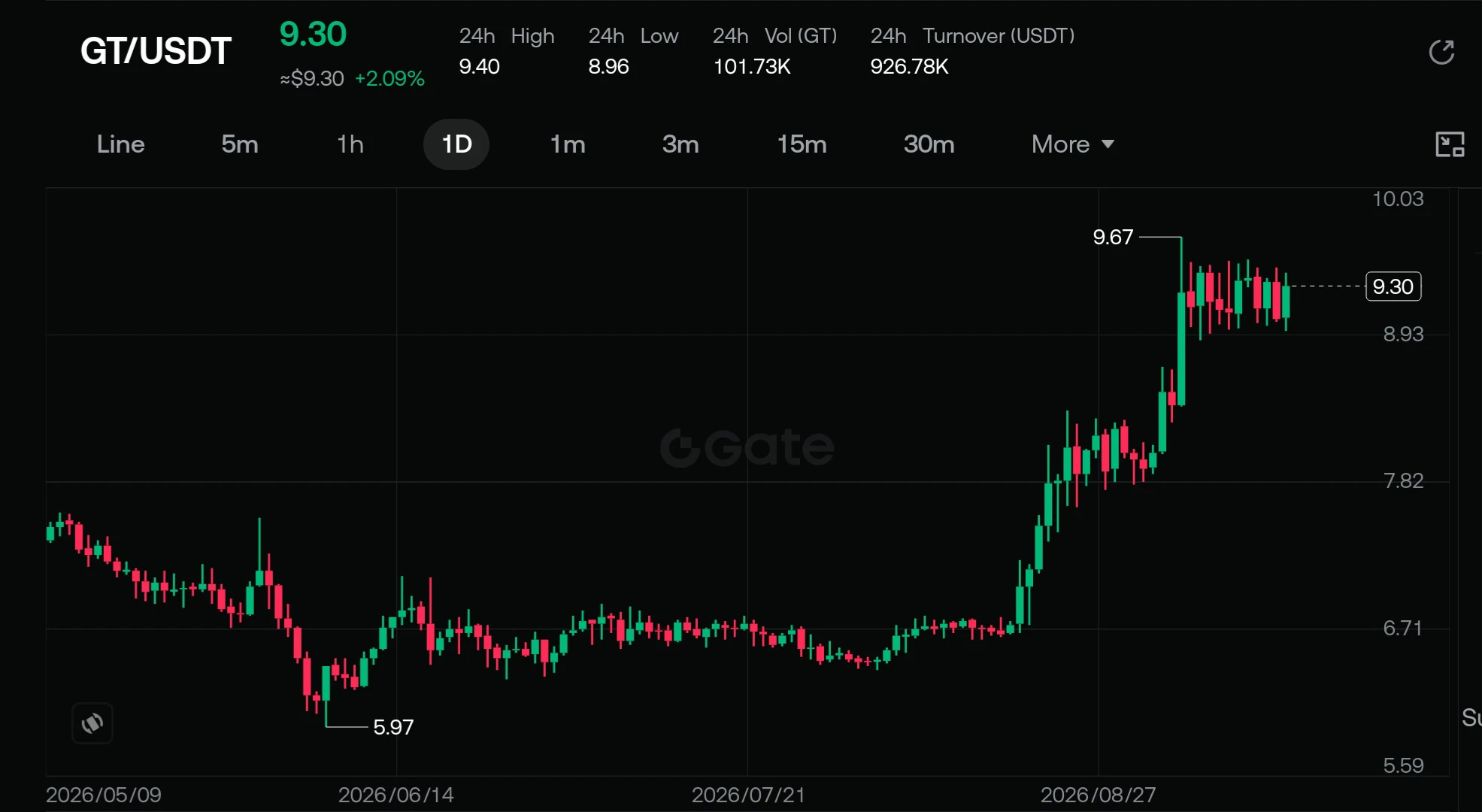Click the 2026/08/27 date label
Viewport: 1482px width, 812px height.
coord(1099,795)
